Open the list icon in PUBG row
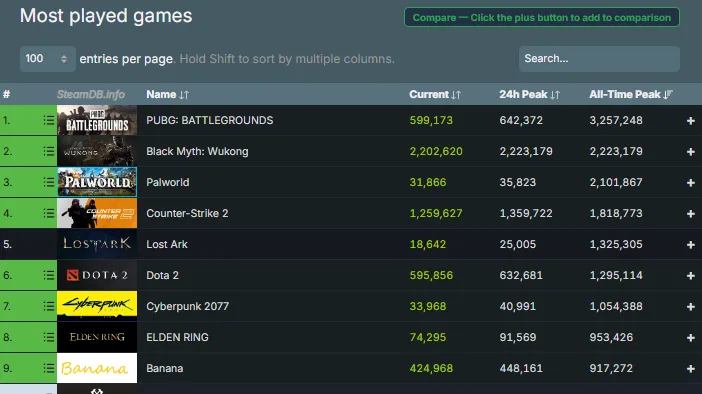This screenshot has width=702, height=394. [x=49, y=120]
